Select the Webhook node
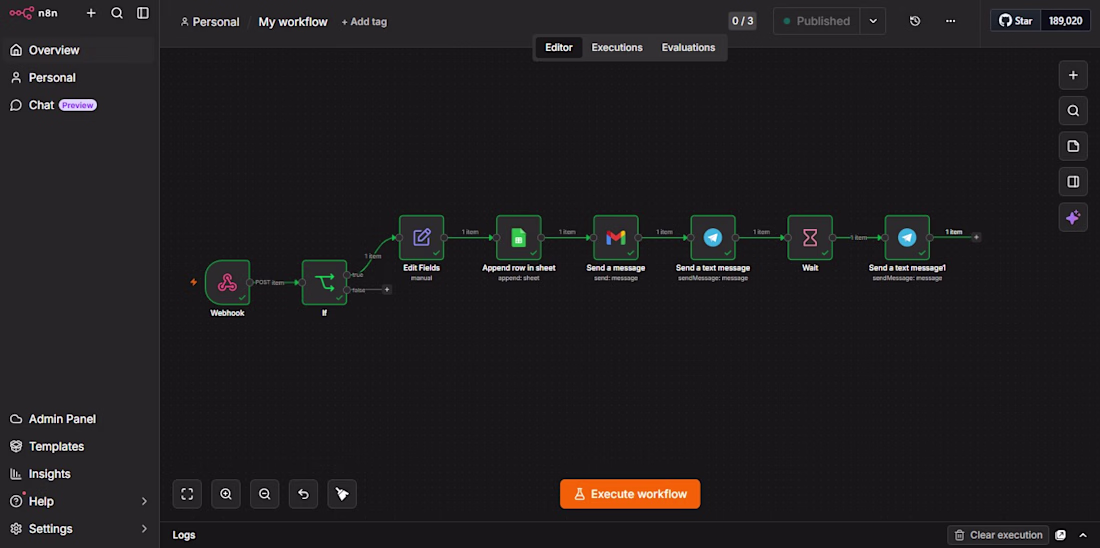 tap(227, 282)
